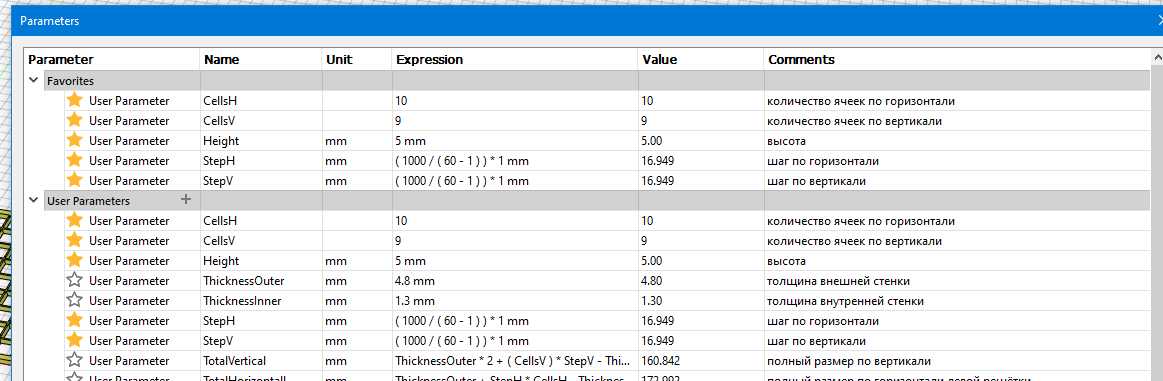Select StepH name under User Parameters group

[261, 321]
